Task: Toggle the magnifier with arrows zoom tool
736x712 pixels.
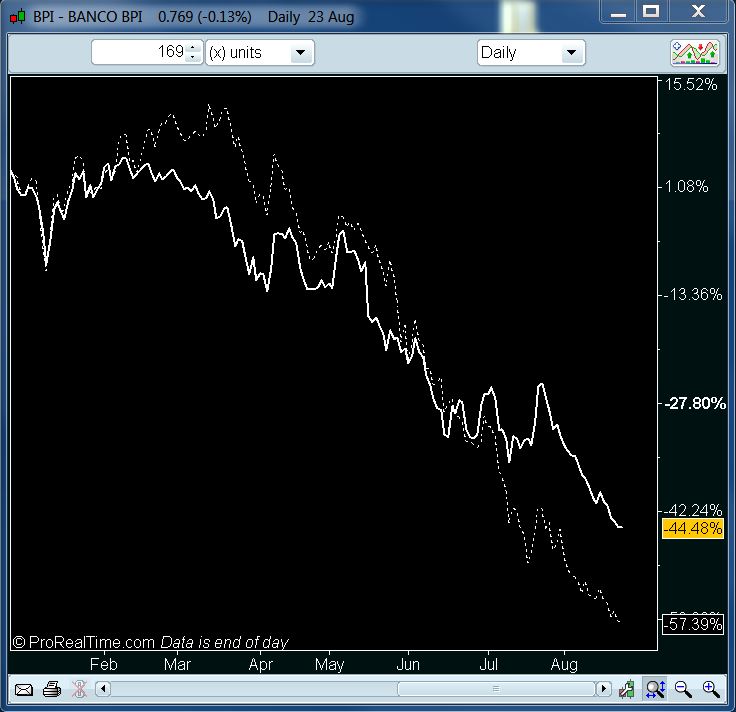Action: (x=655, y=689)
